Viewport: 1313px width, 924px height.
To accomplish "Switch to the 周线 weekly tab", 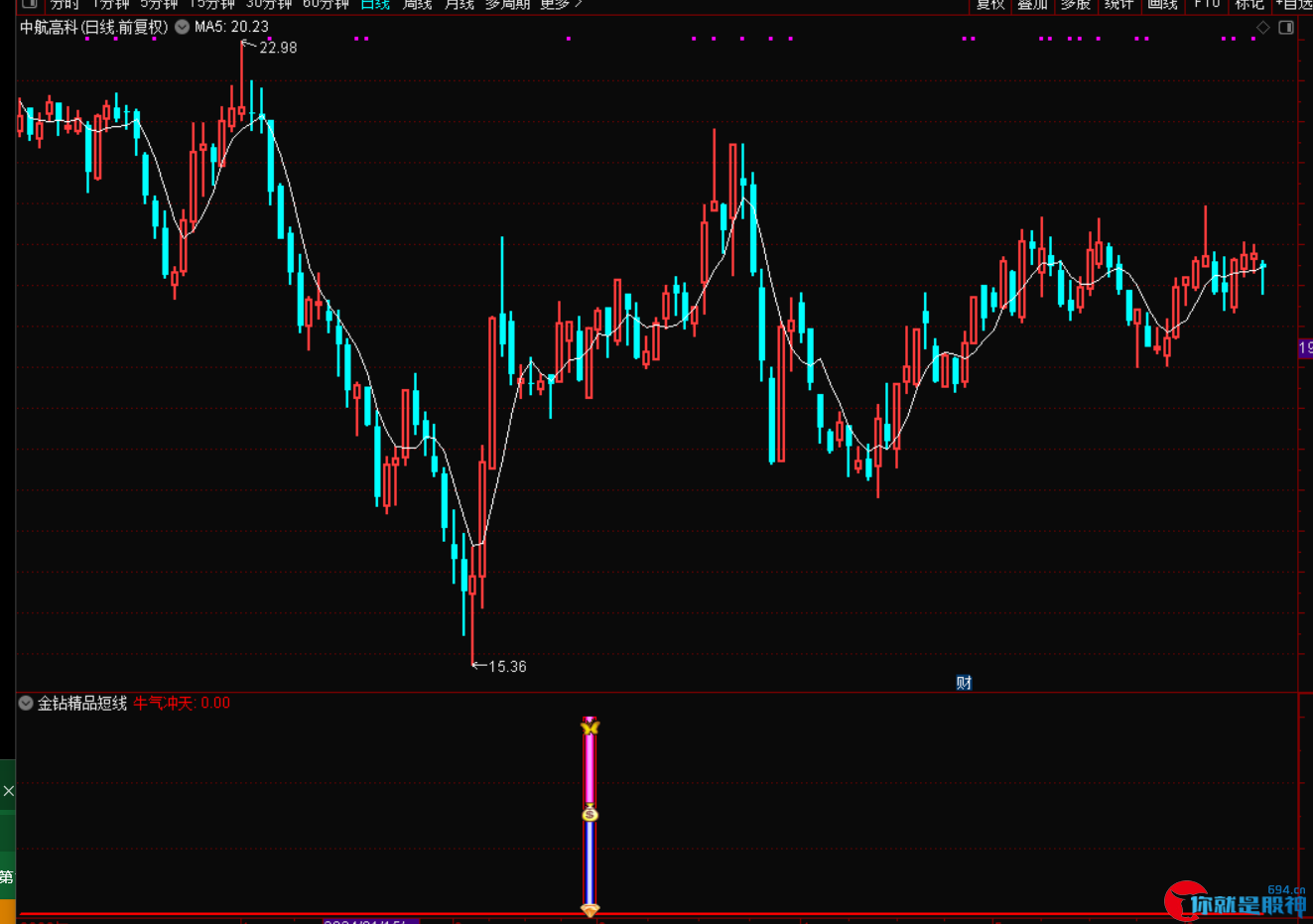I will click(418, 4).
